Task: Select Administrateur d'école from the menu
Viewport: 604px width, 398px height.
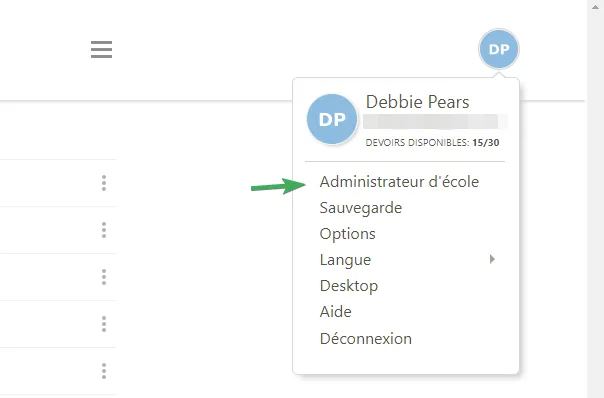Action: click(x=399, y=182)
